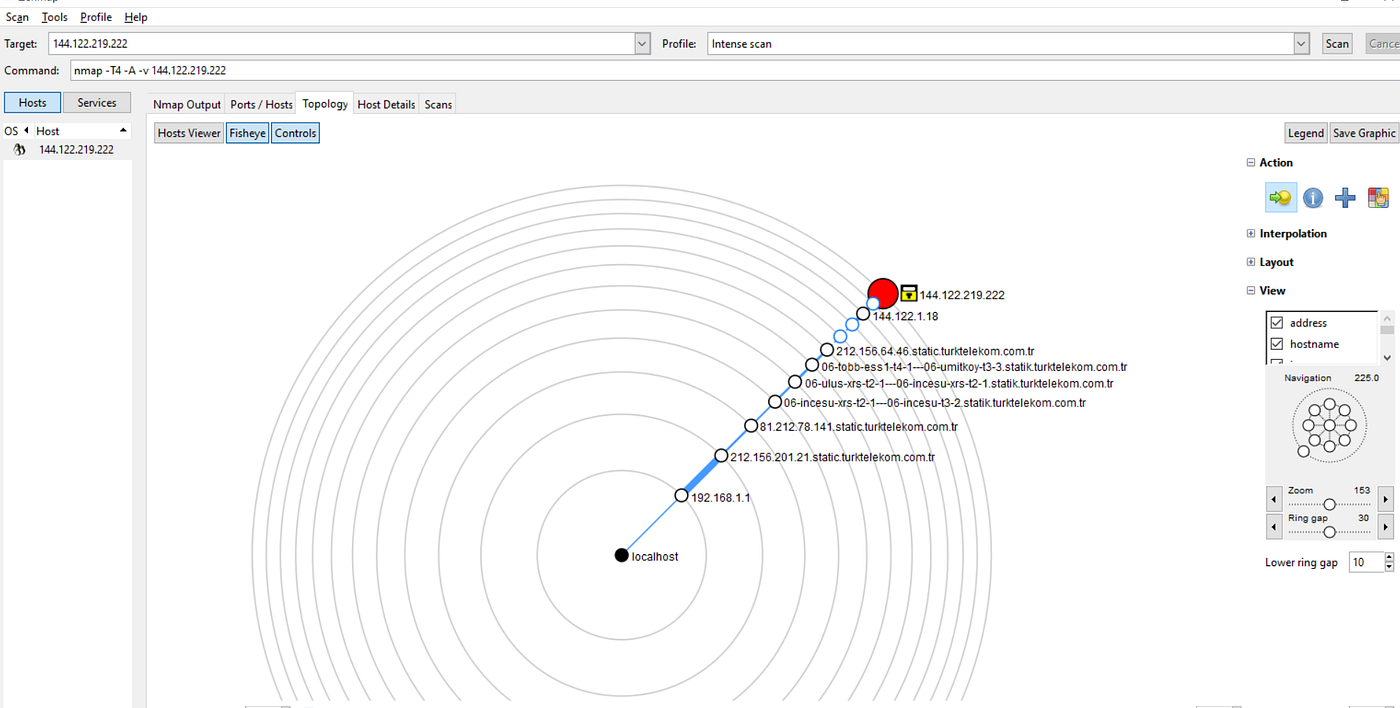Click the Legend button
The height and width of the screenshot is (708, 1400).
tap(1306, 133)
